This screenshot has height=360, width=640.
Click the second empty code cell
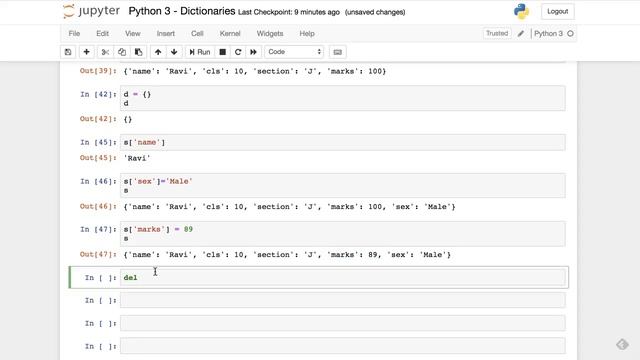(342, 323)
